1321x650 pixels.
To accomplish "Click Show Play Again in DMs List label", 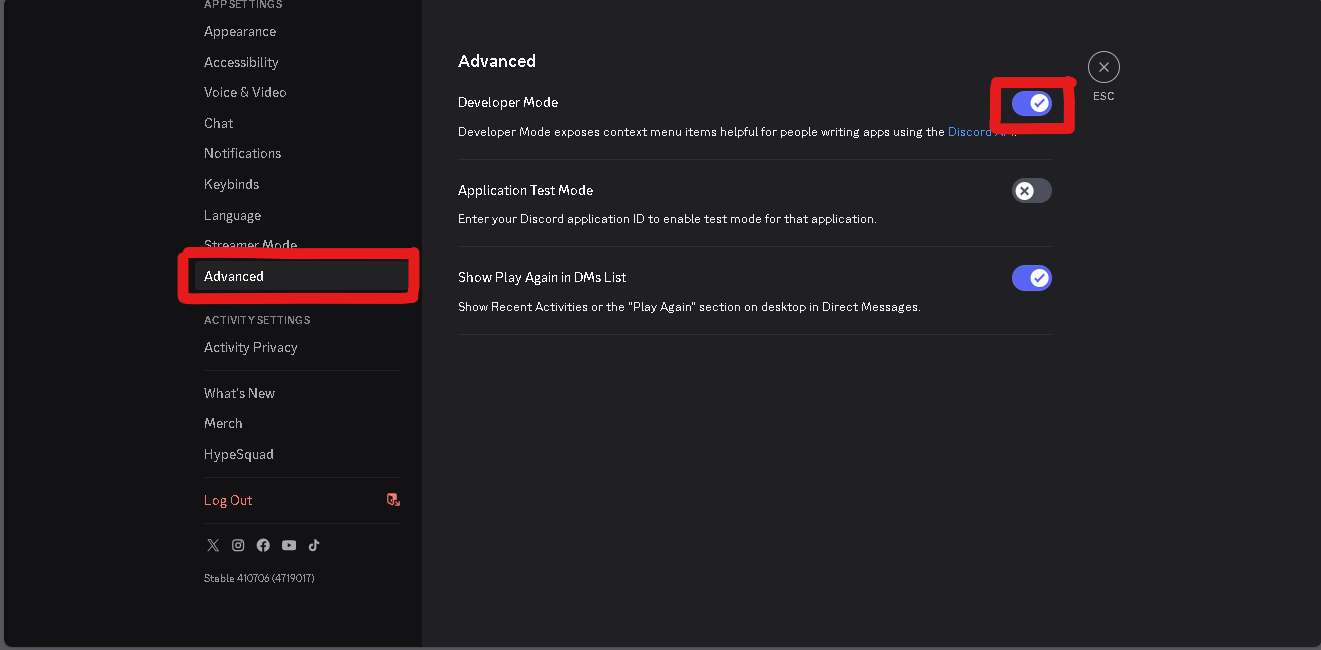I will [x=542, y=277].
